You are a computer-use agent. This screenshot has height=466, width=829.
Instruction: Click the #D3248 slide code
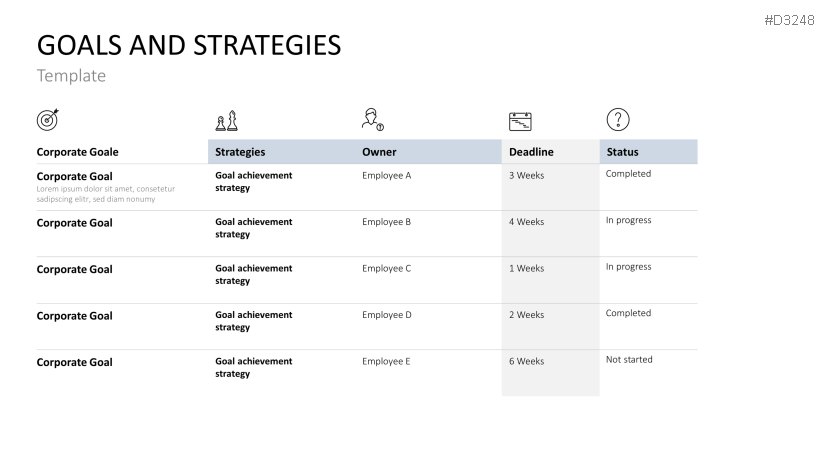[790, 19]
